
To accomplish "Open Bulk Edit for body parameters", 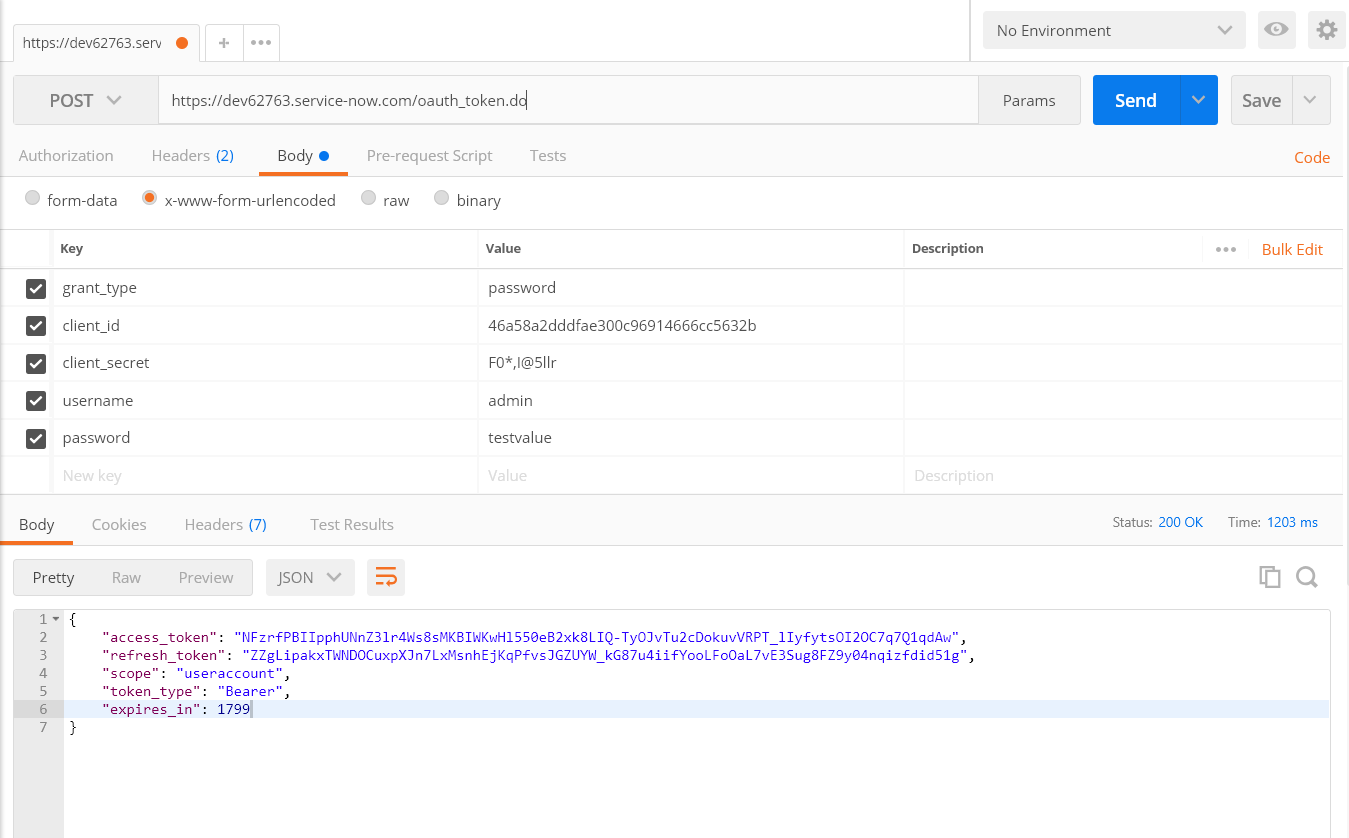I will [x=1292, y=248].
